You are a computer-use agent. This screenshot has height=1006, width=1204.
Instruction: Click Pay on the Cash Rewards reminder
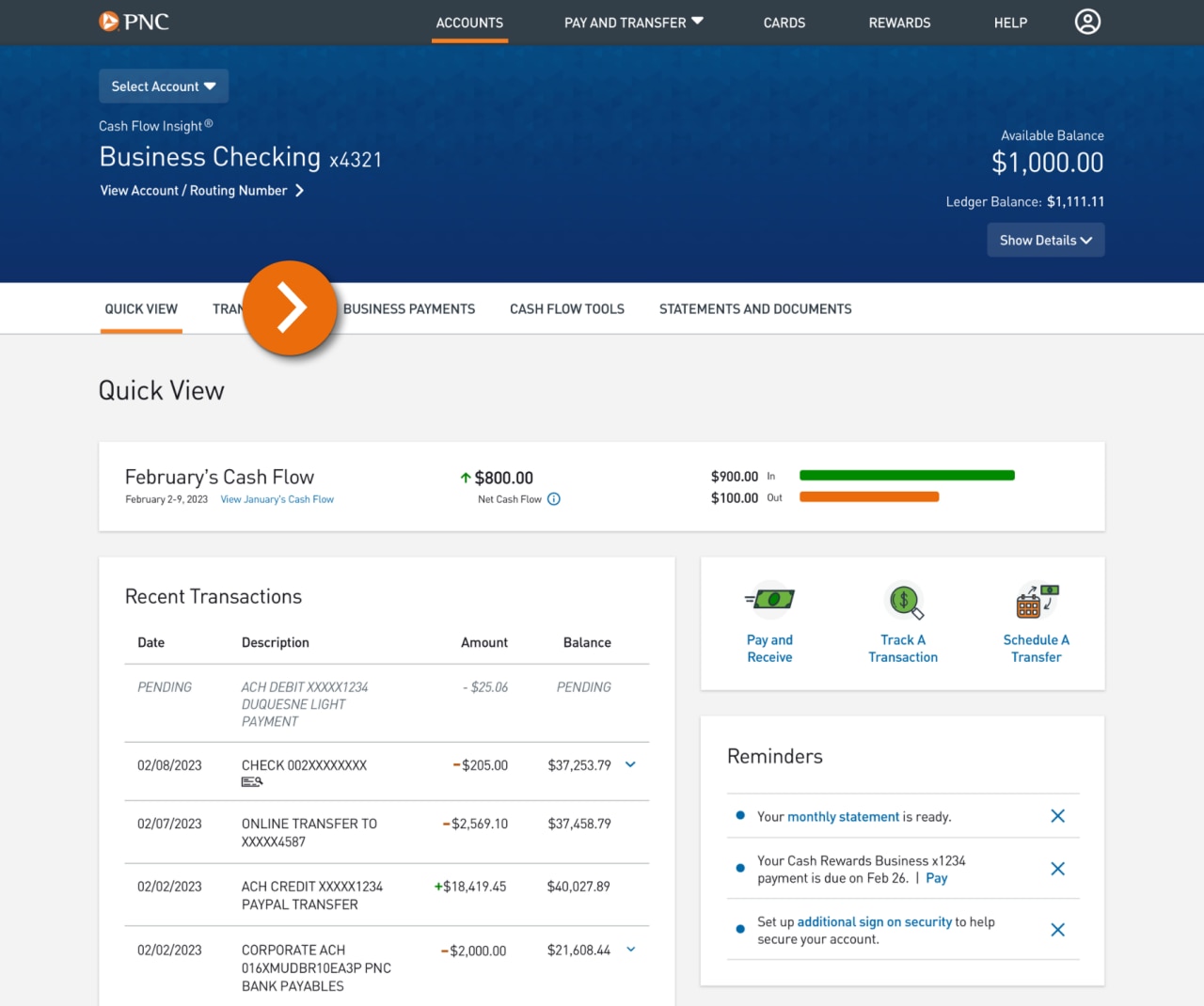pyautogui.click(x=936, y=877)
